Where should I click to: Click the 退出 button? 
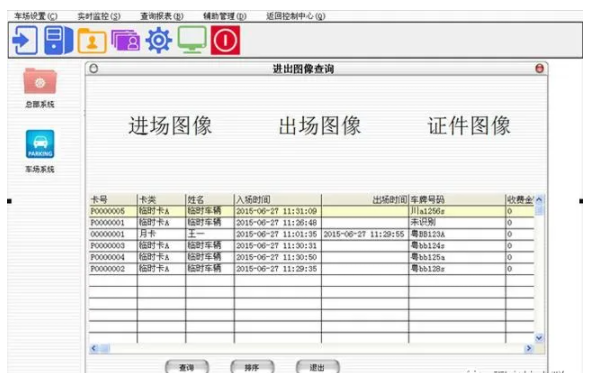(317, 367)
